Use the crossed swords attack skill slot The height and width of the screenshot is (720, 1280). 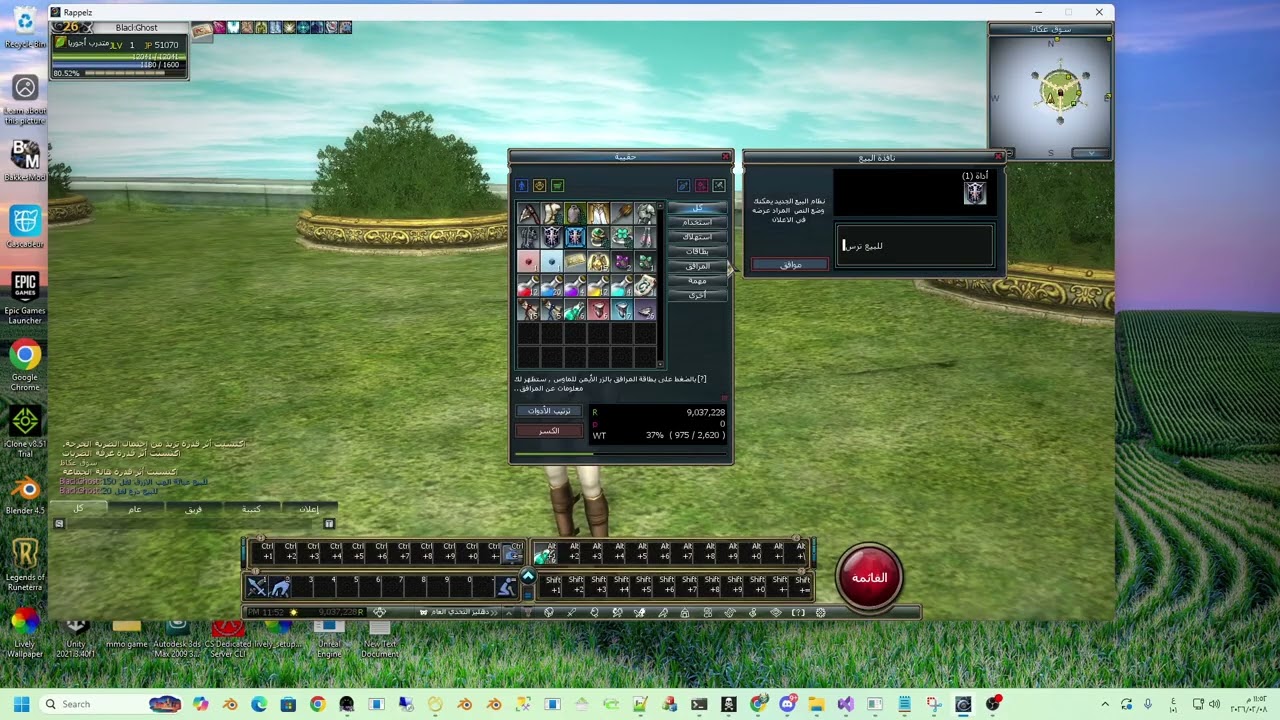pos(257,587)
